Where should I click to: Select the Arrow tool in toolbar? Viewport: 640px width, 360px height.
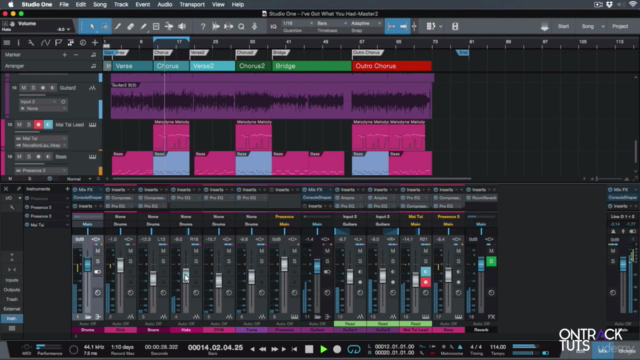[x=92, y=27]
